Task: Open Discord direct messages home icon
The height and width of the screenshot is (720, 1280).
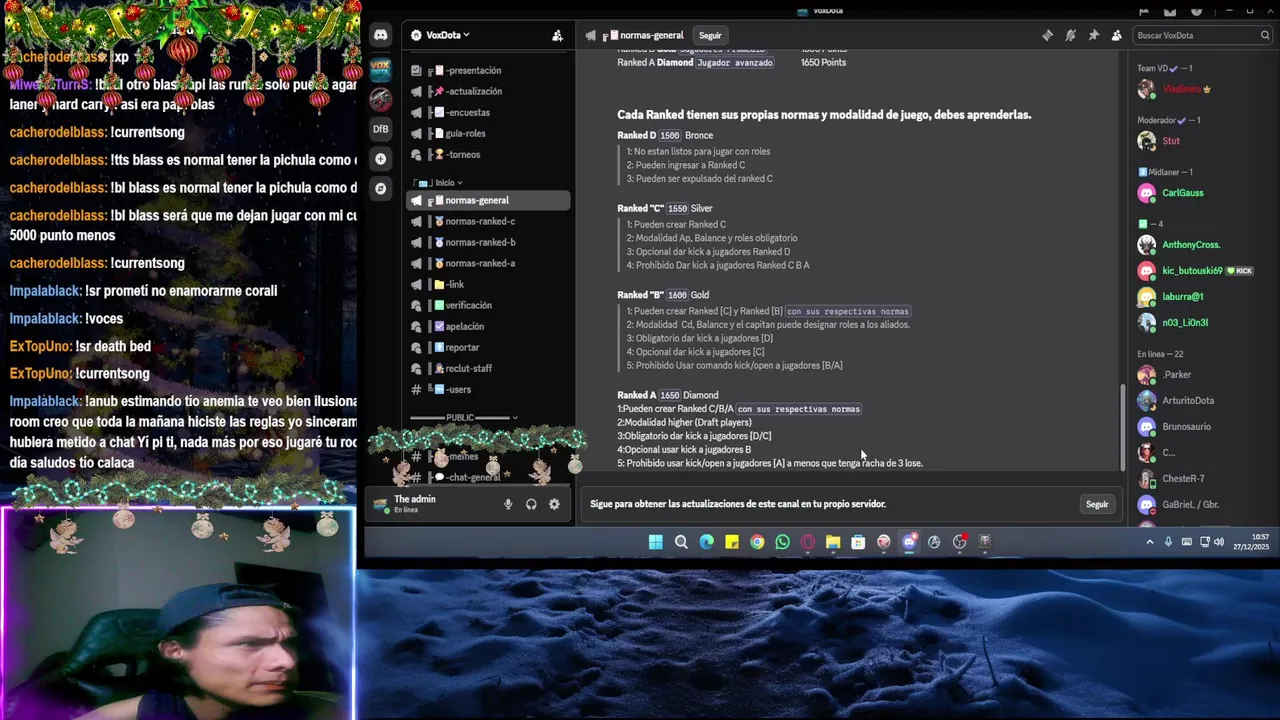Action: pos(380,35)
